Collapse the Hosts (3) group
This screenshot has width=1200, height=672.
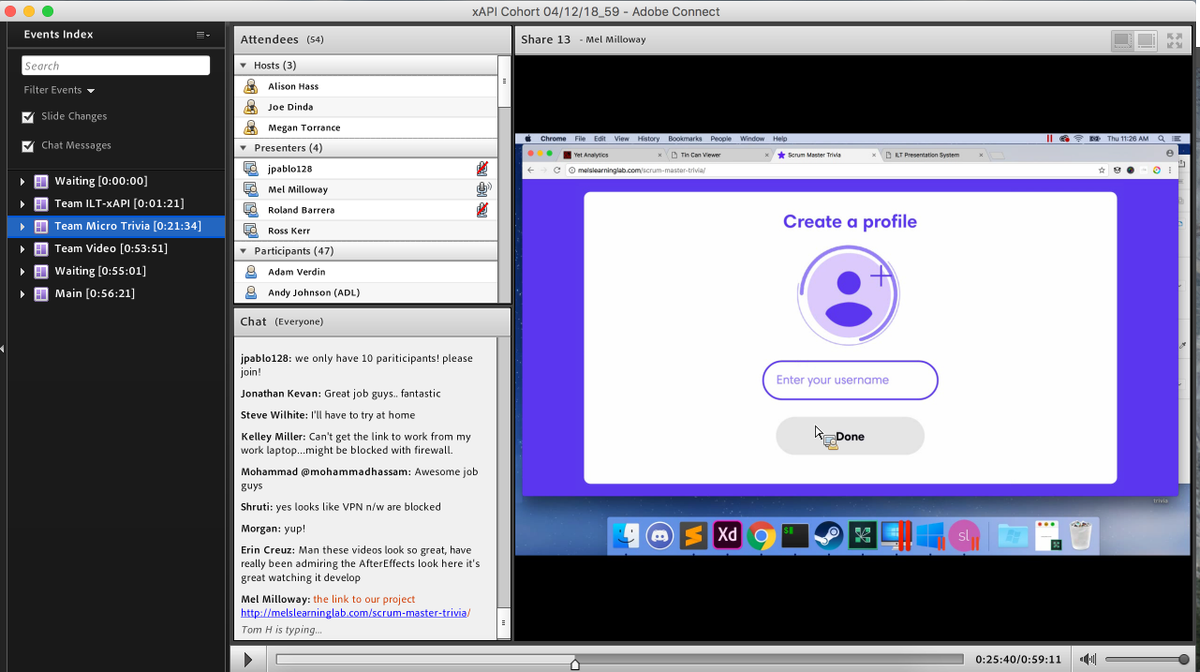243,65
